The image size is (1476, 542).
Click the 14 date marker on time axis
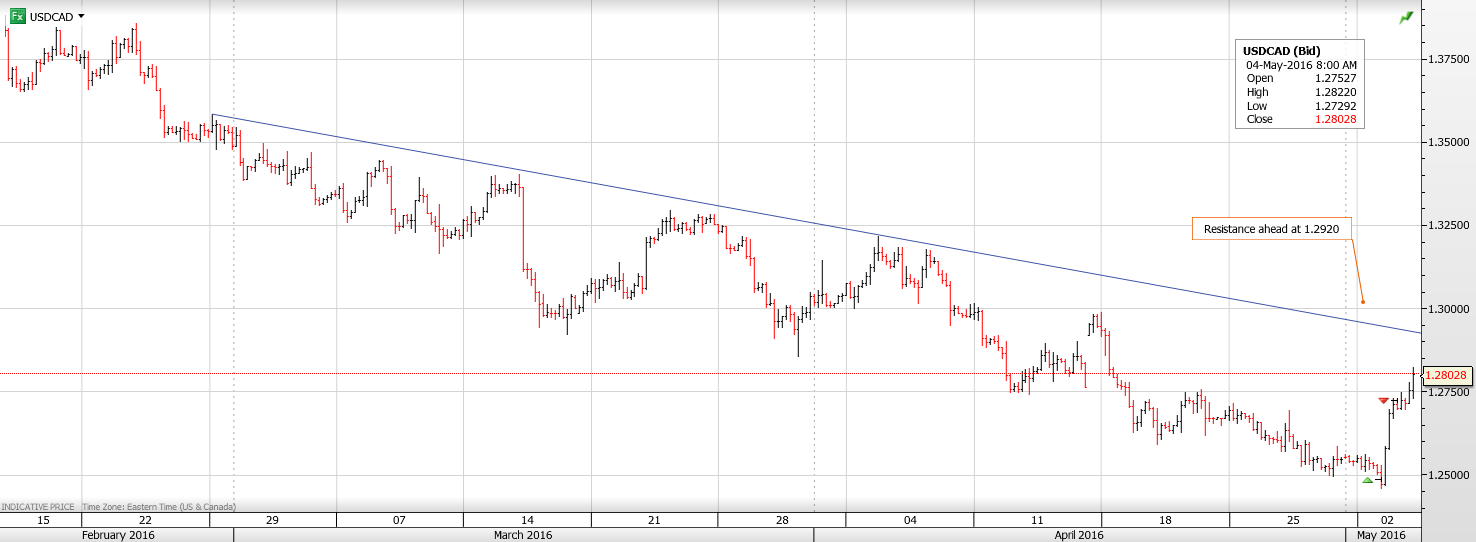tap(527, 520)
